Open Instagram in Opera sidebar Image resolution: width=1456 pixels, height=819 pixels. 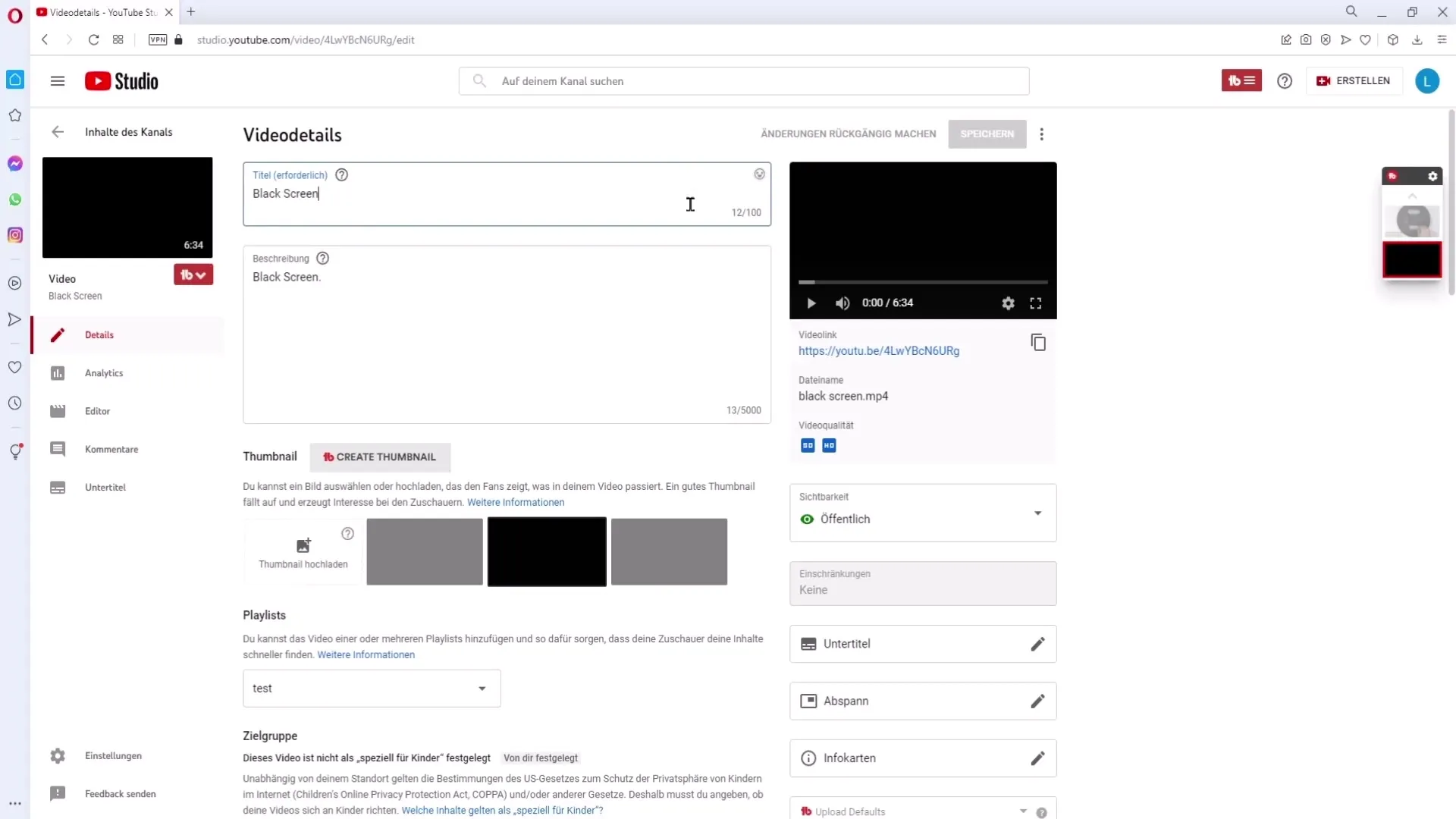[x=15, y=235]
